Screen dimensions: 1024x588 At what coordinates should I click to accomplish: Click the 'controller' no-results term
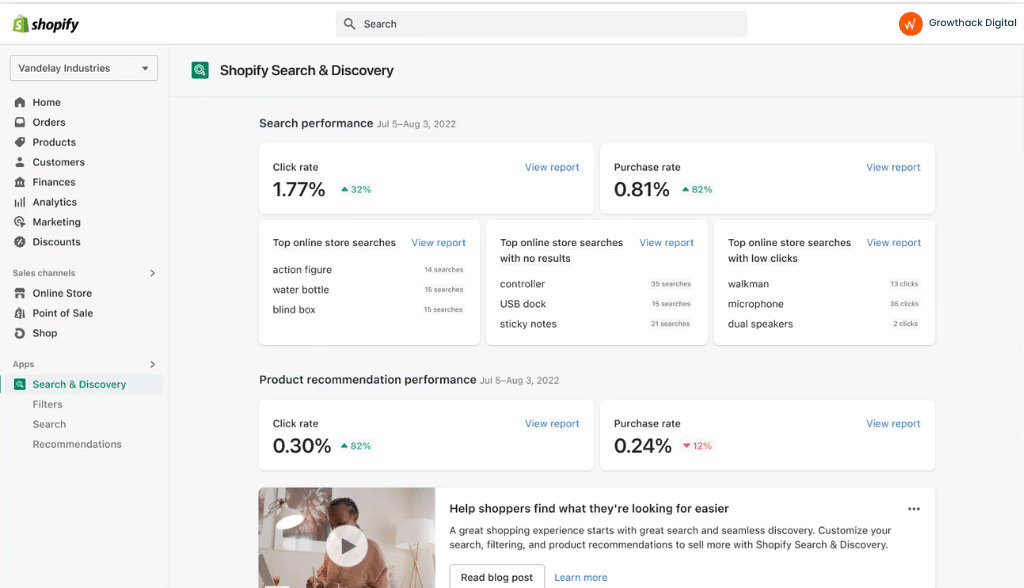point(522,284)
